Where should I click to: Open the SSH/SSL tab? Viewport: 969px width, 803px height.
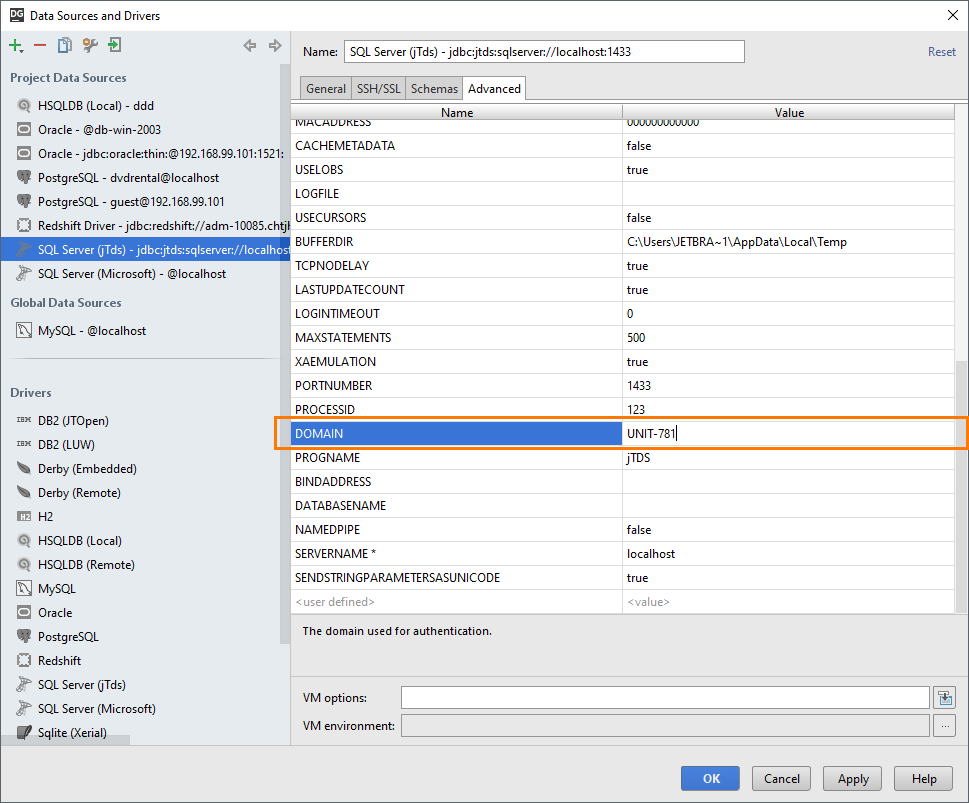(378, 89)
